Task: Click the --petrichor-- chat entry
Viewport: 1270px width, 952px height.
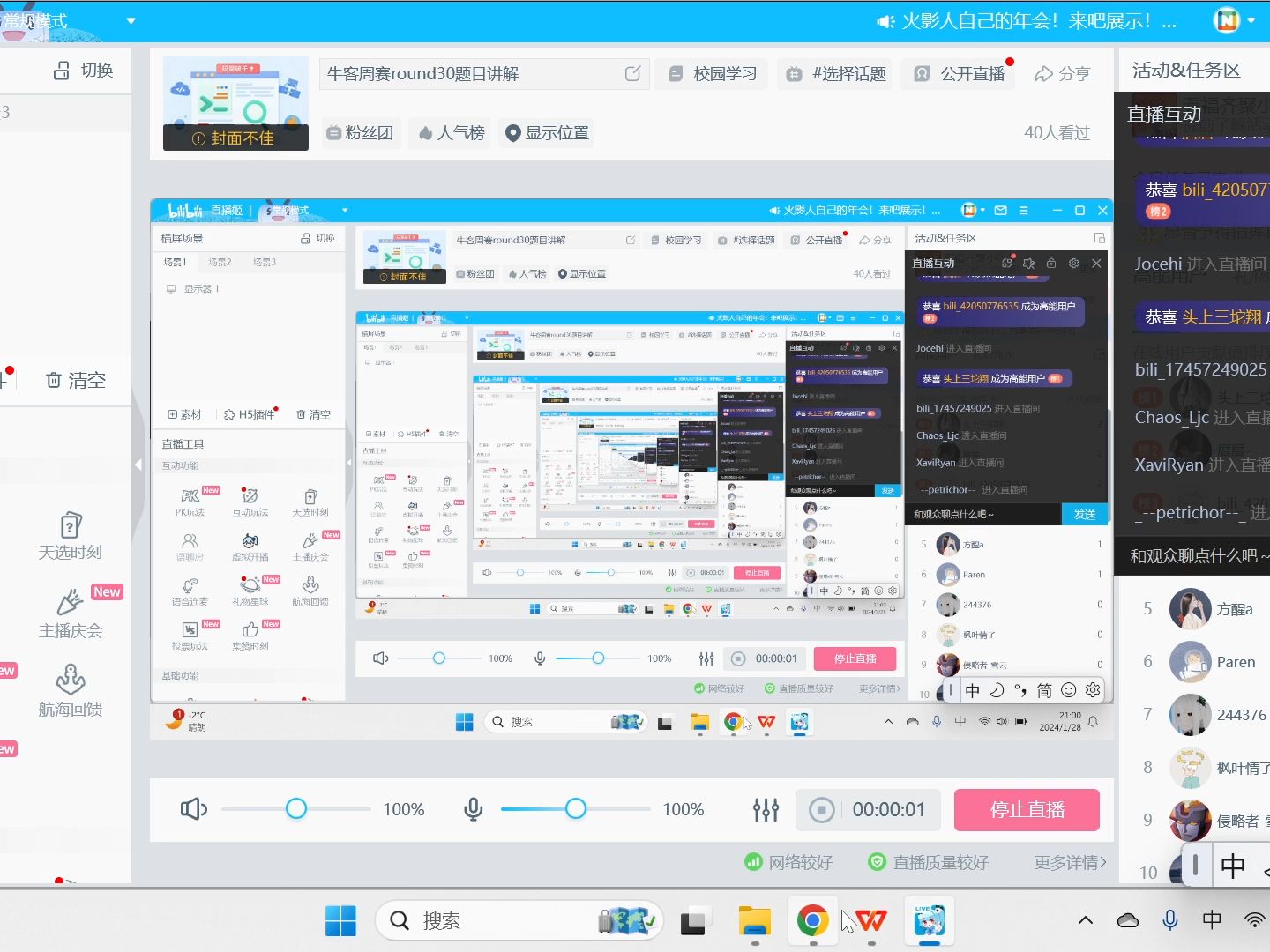Action: pyautogui.click(x=1201, y=512)
